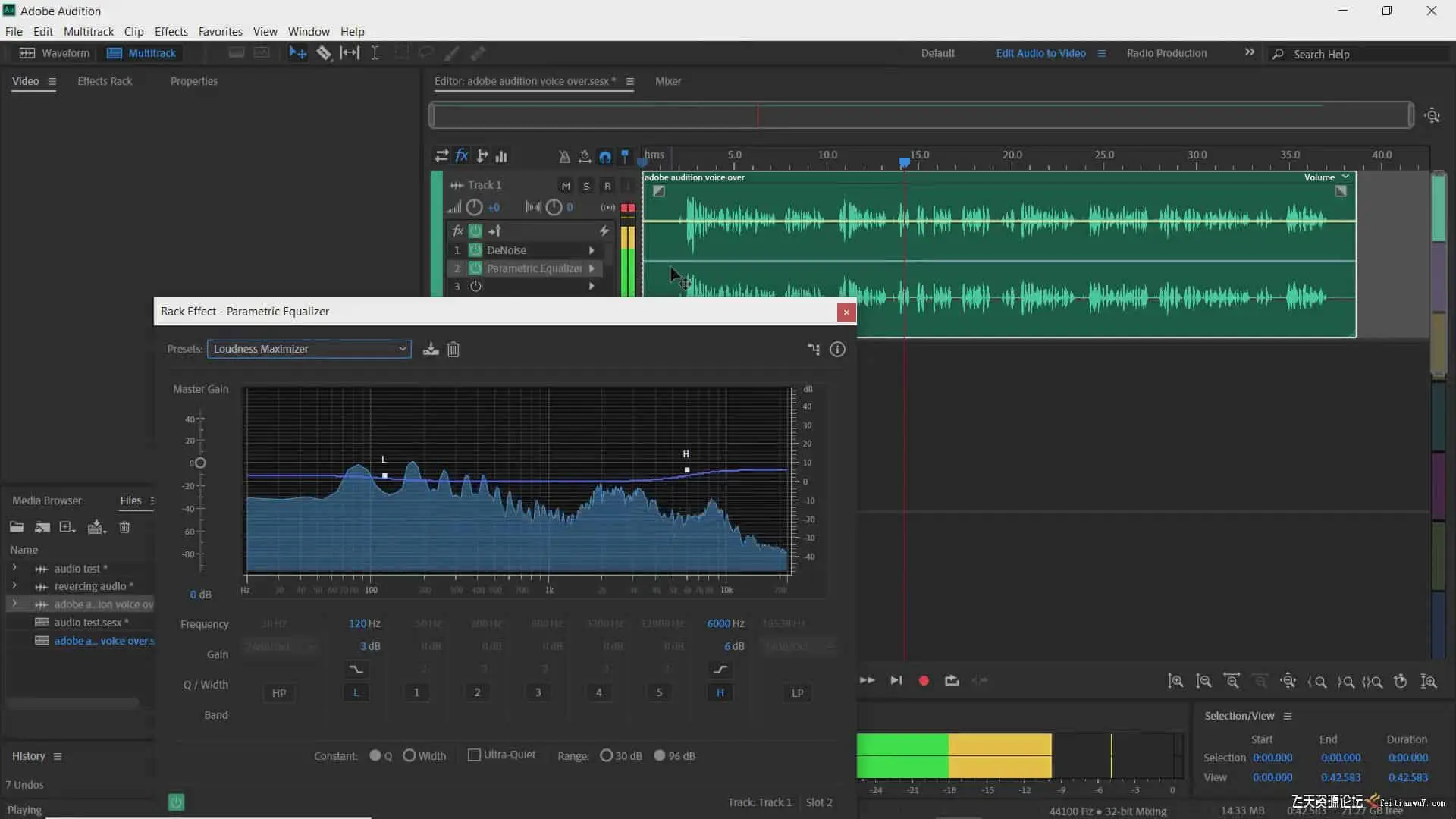The height and width of the screenshot is (819, 1456).
Task: Open the clip Volume dropdown
Action: pos(1345,177)
